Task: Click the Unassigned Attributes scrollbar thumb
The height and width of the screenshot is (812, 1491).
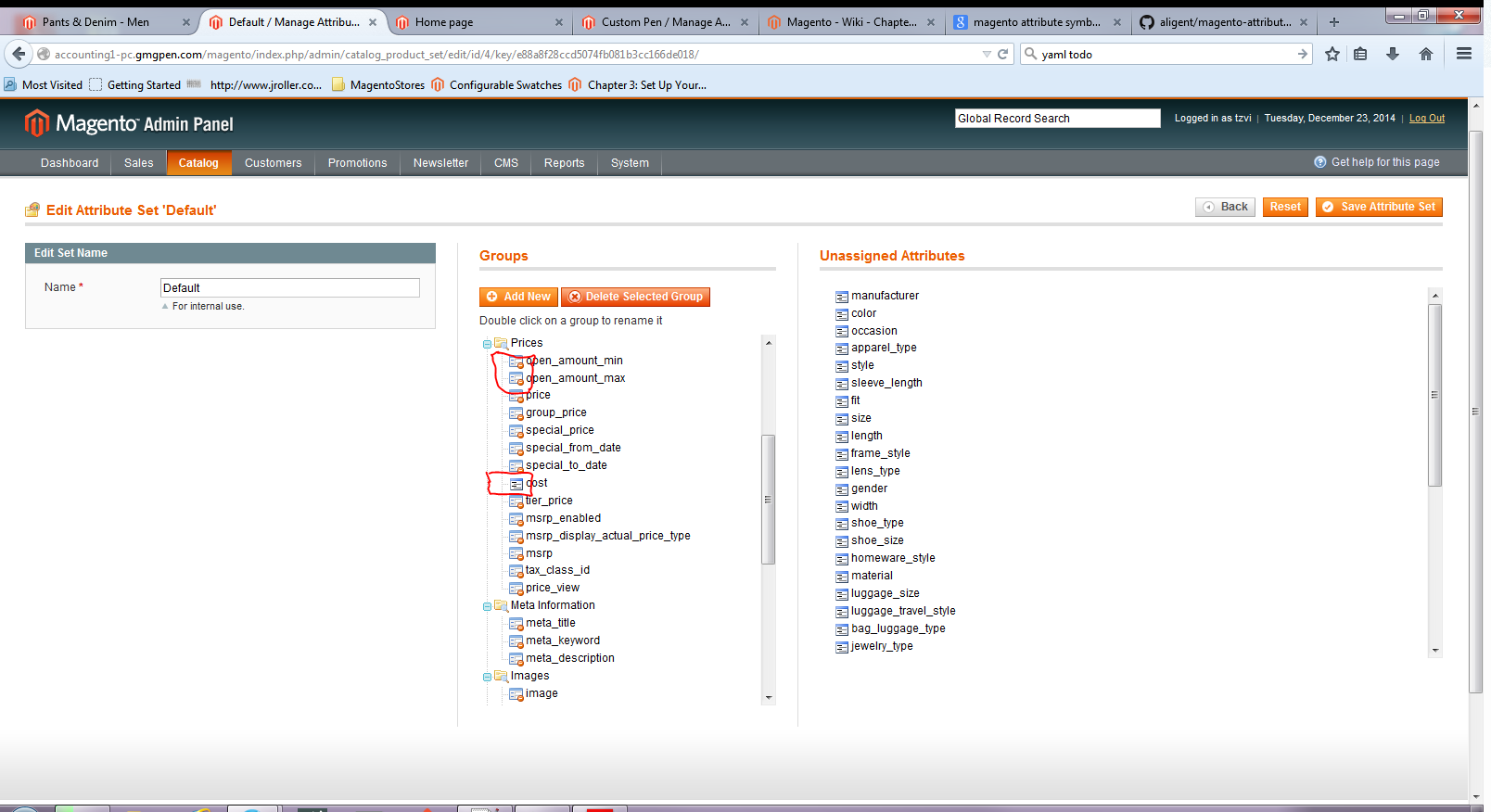Action: [1435, 395]
